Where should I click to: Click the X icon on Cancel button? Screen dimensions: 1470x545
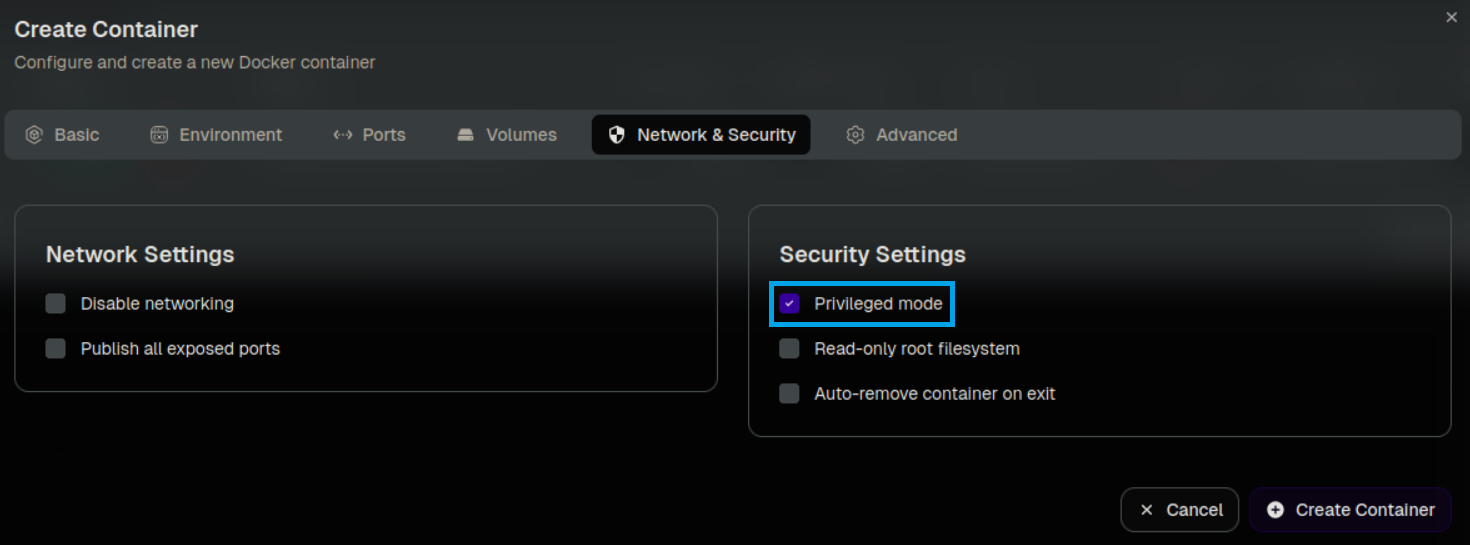coord(1147,510)
